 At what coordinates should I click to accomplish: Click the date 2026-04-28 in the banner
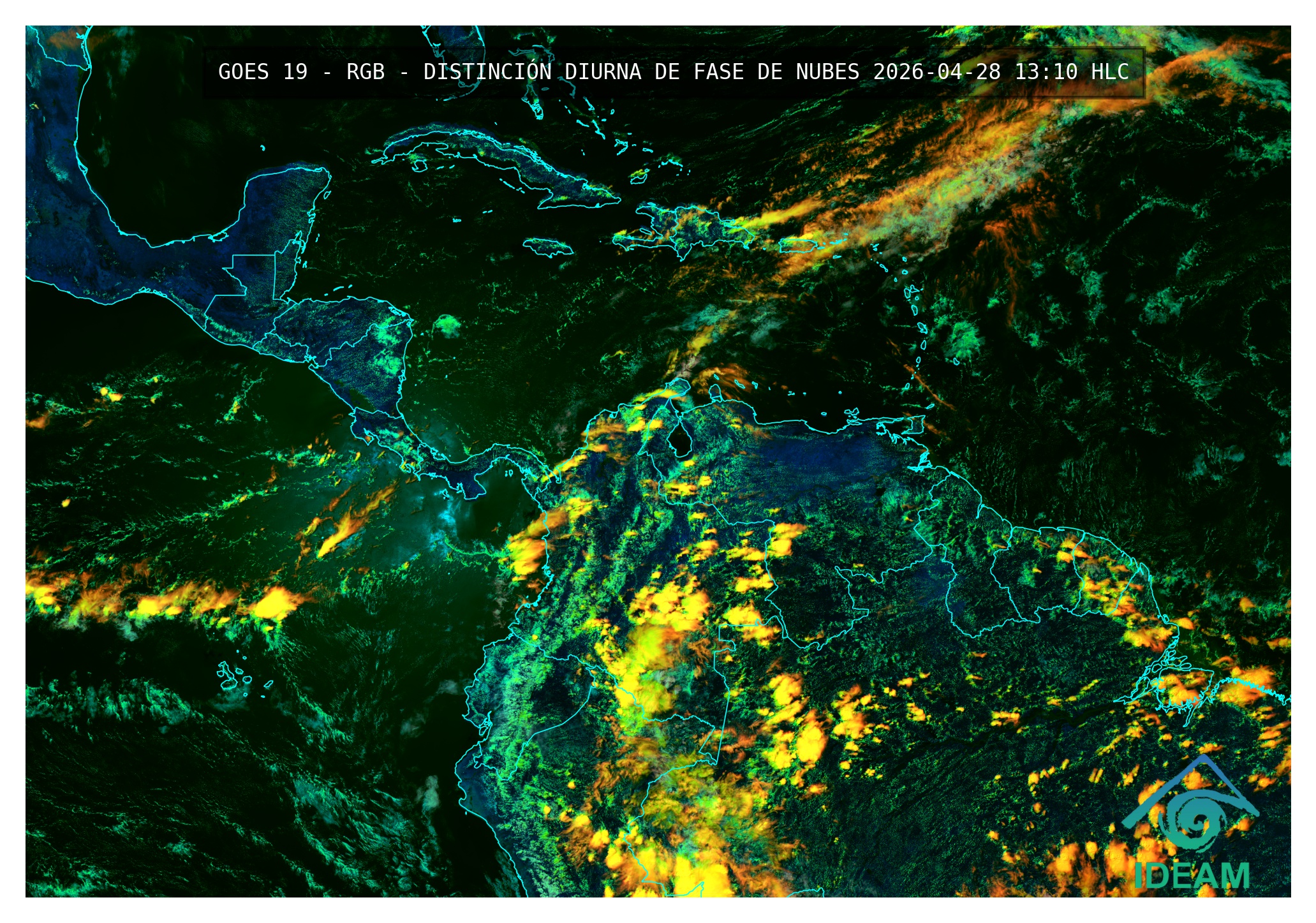click(x=936, y=72)
